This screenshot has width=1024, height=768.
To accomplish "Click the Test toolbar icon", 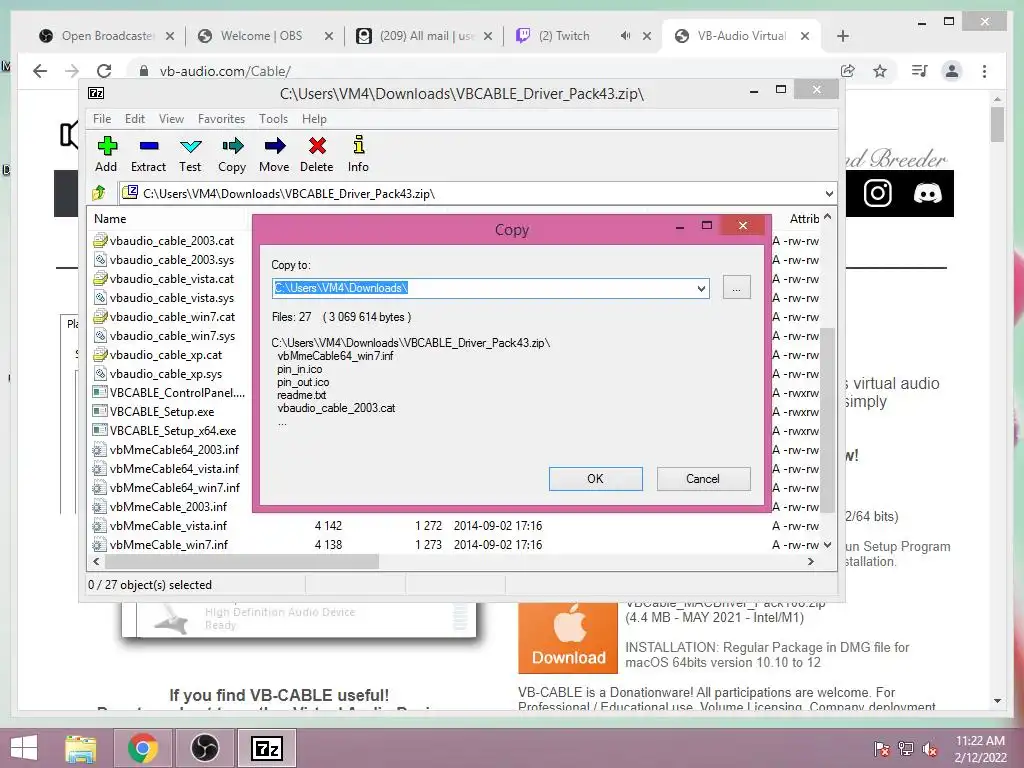I will [190, 154].
